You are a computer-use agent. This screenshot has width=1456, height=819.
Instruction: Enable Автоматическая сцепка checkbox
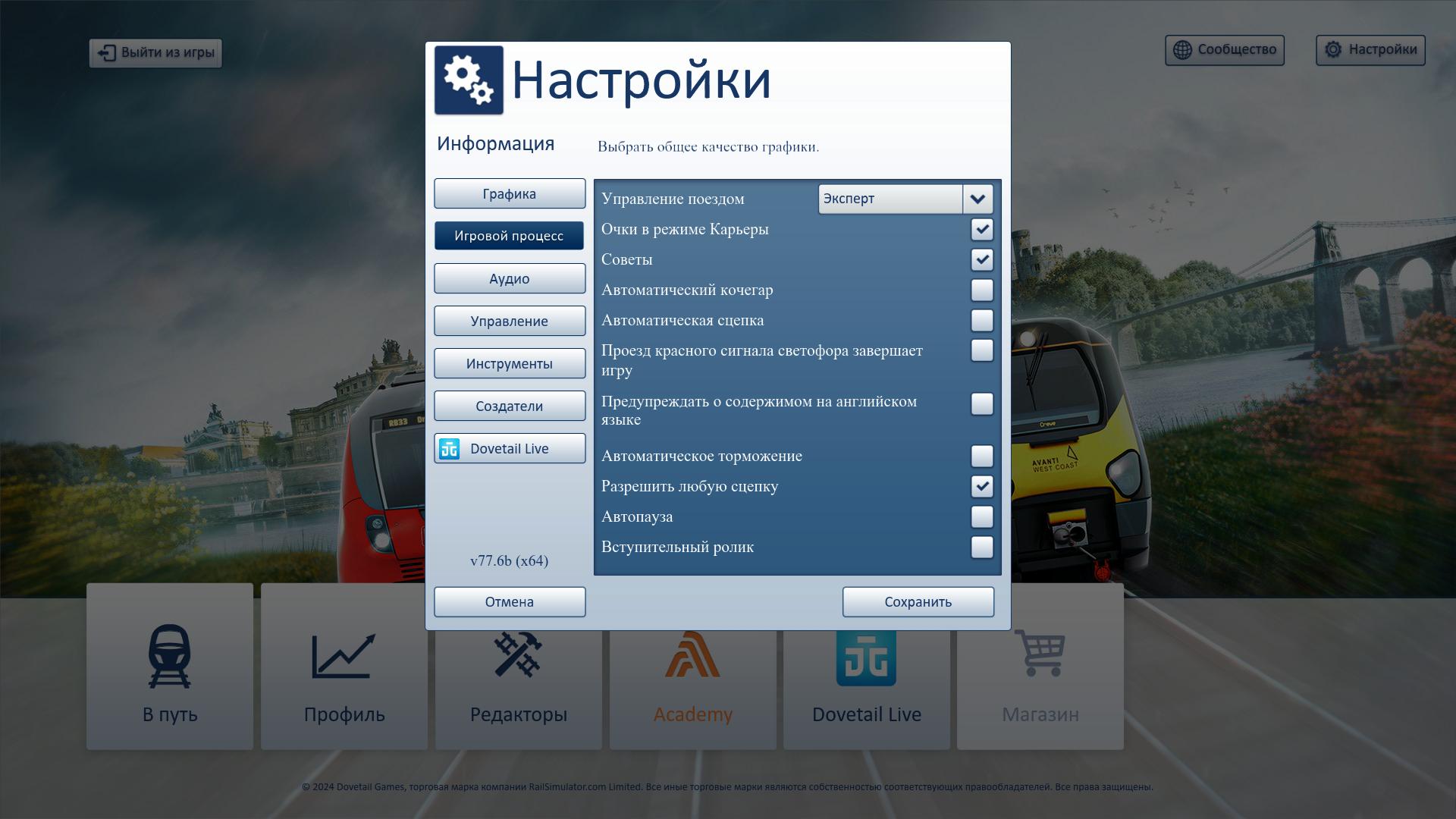click(x=982, y=320)
